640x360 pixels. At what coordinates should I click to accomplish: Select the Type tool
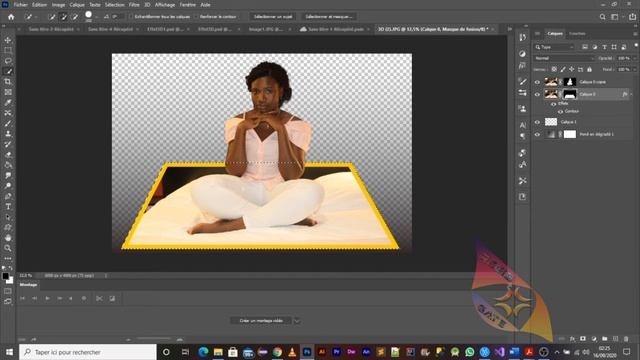[x=8, y=207]
